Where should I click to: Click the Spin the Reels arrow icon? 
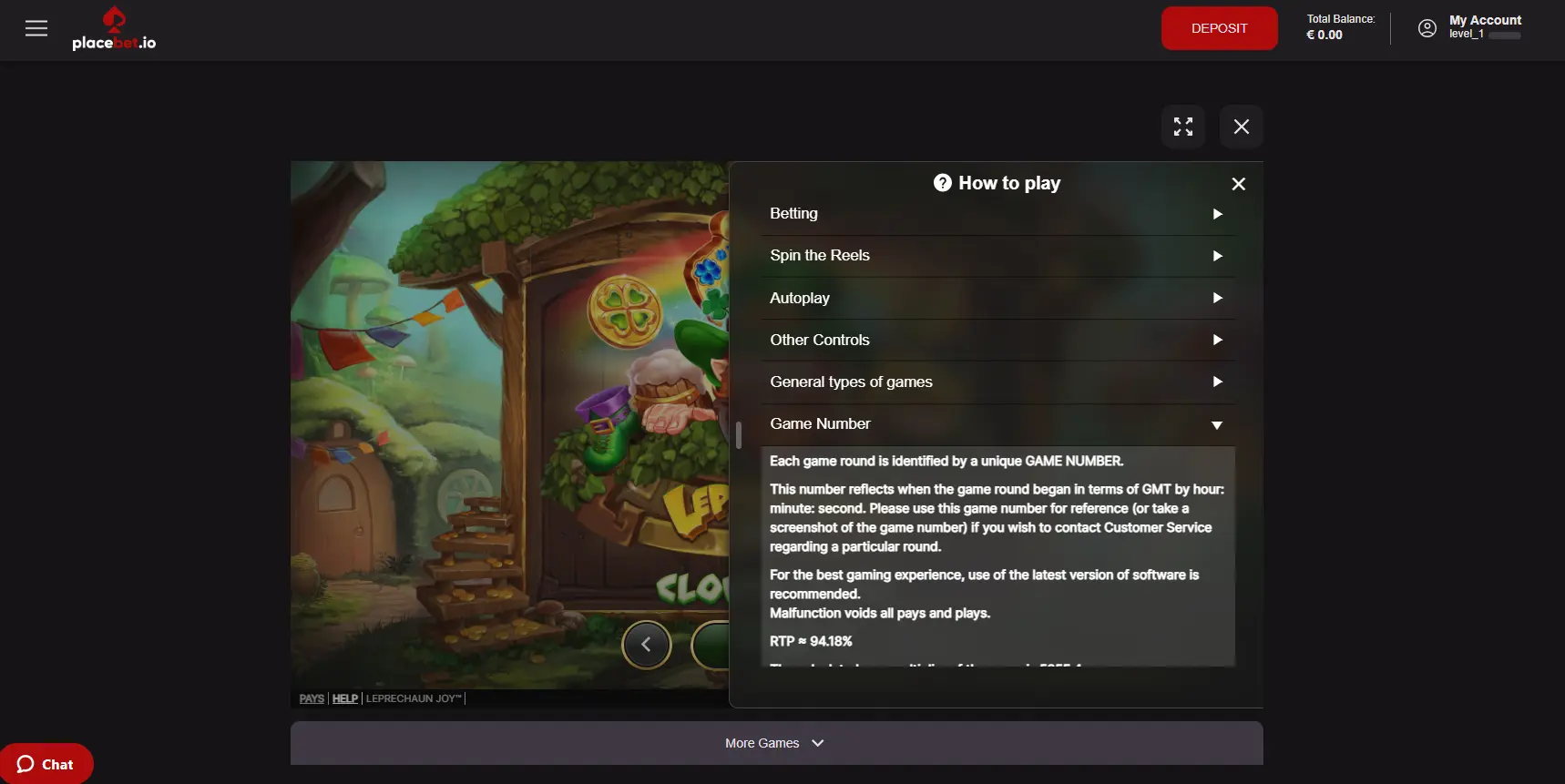(x=1217, y=256)
